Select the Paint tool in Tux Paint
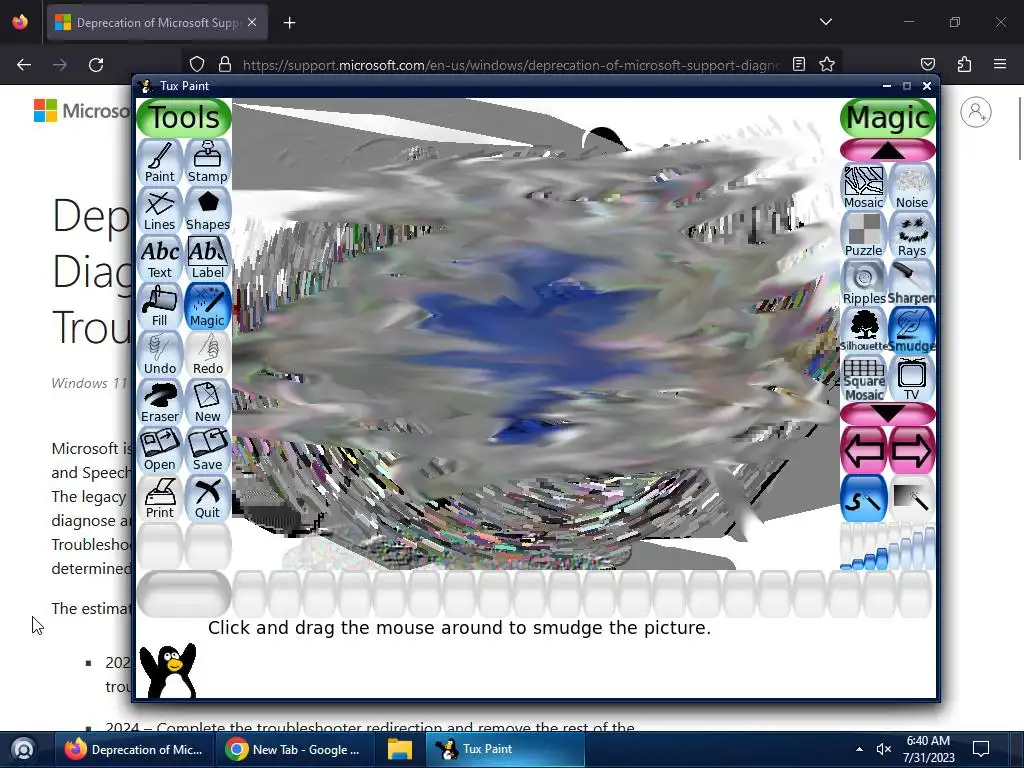This screenshot has height=768, width=1024. click(159, 162)
